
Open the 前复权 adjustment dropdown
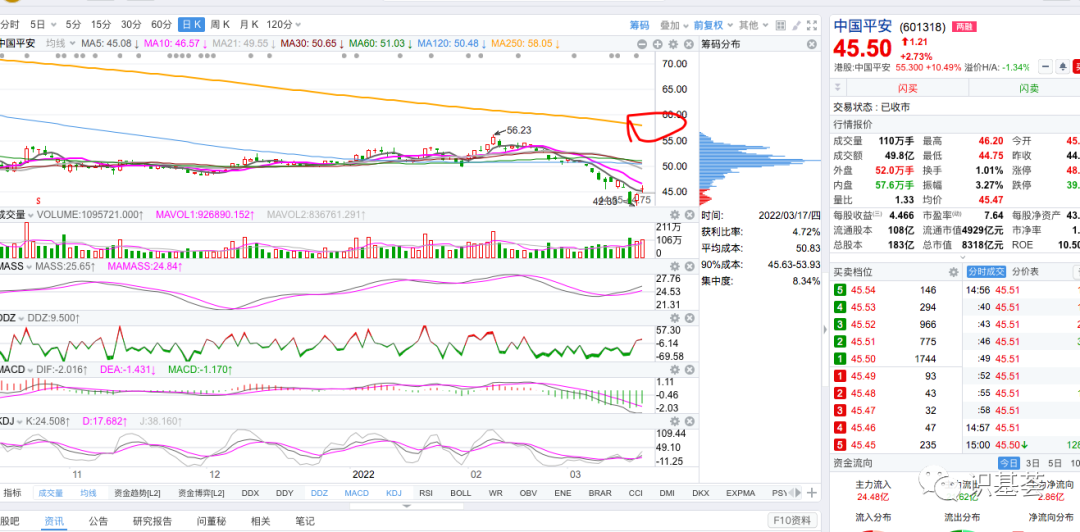point(714,25)
